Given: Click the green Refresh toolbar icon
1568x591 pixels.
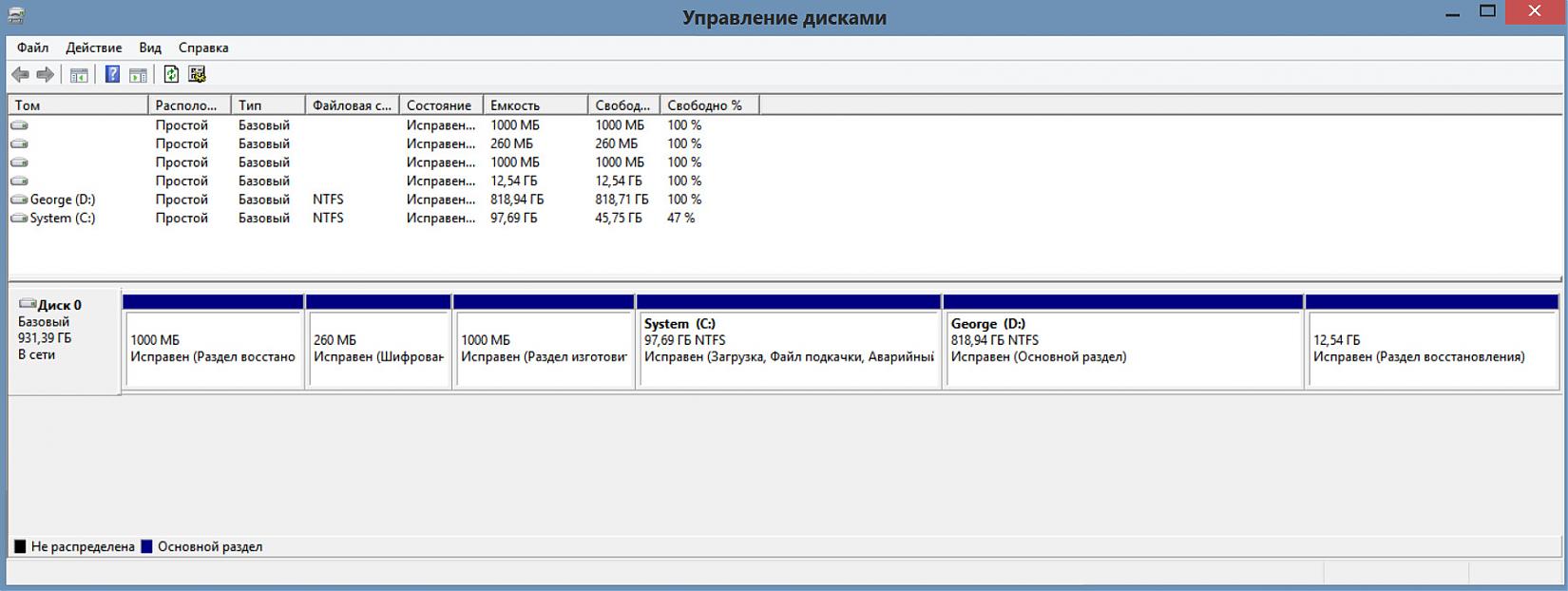Looking at the screenshot, I should 171,74.
